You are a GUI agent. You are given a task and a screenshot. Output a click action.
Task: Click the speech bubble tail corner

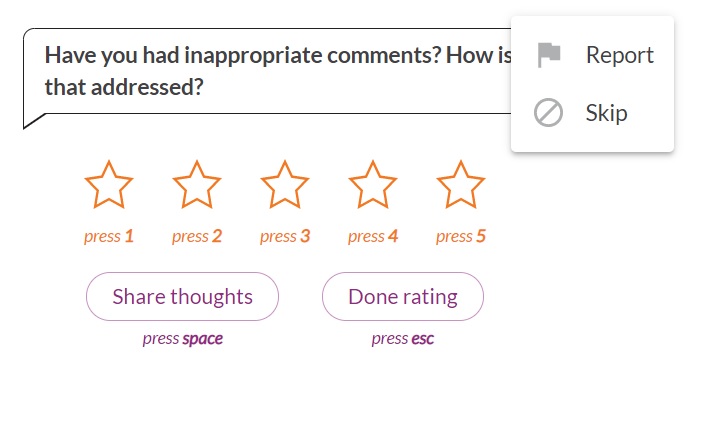click(33, 121)
